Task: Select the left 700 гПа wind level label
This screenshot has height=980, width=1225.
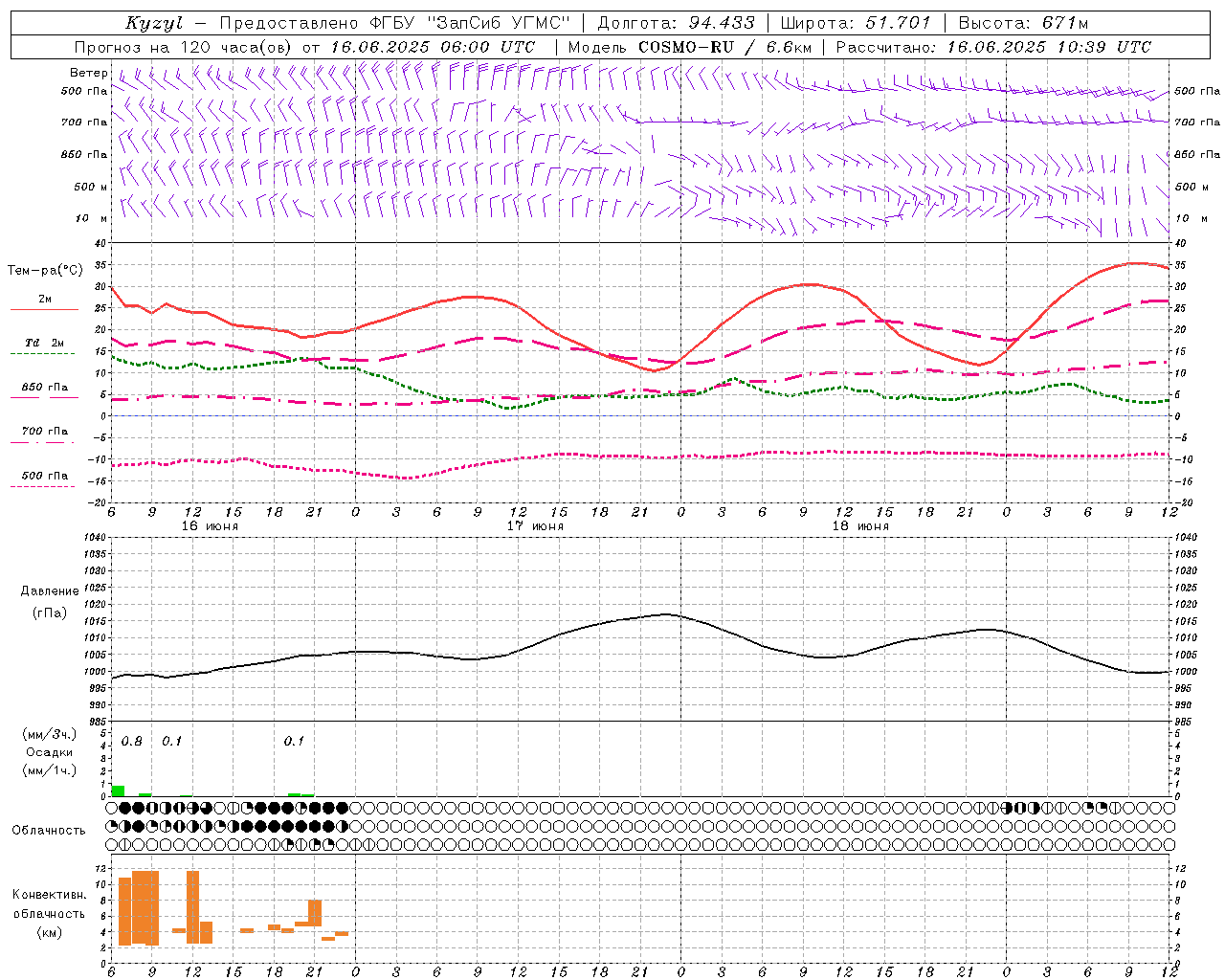Action: coord(84,122)
